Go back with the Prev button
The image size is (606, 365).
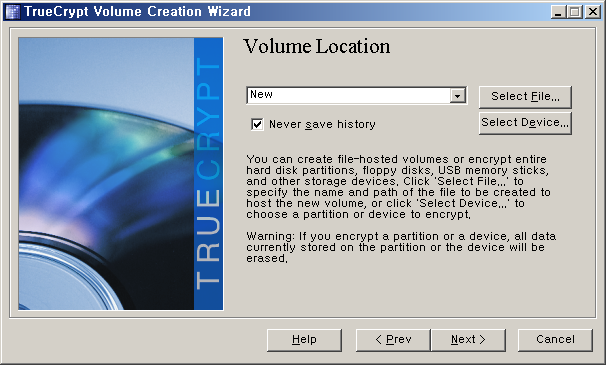tap(393, 340)
